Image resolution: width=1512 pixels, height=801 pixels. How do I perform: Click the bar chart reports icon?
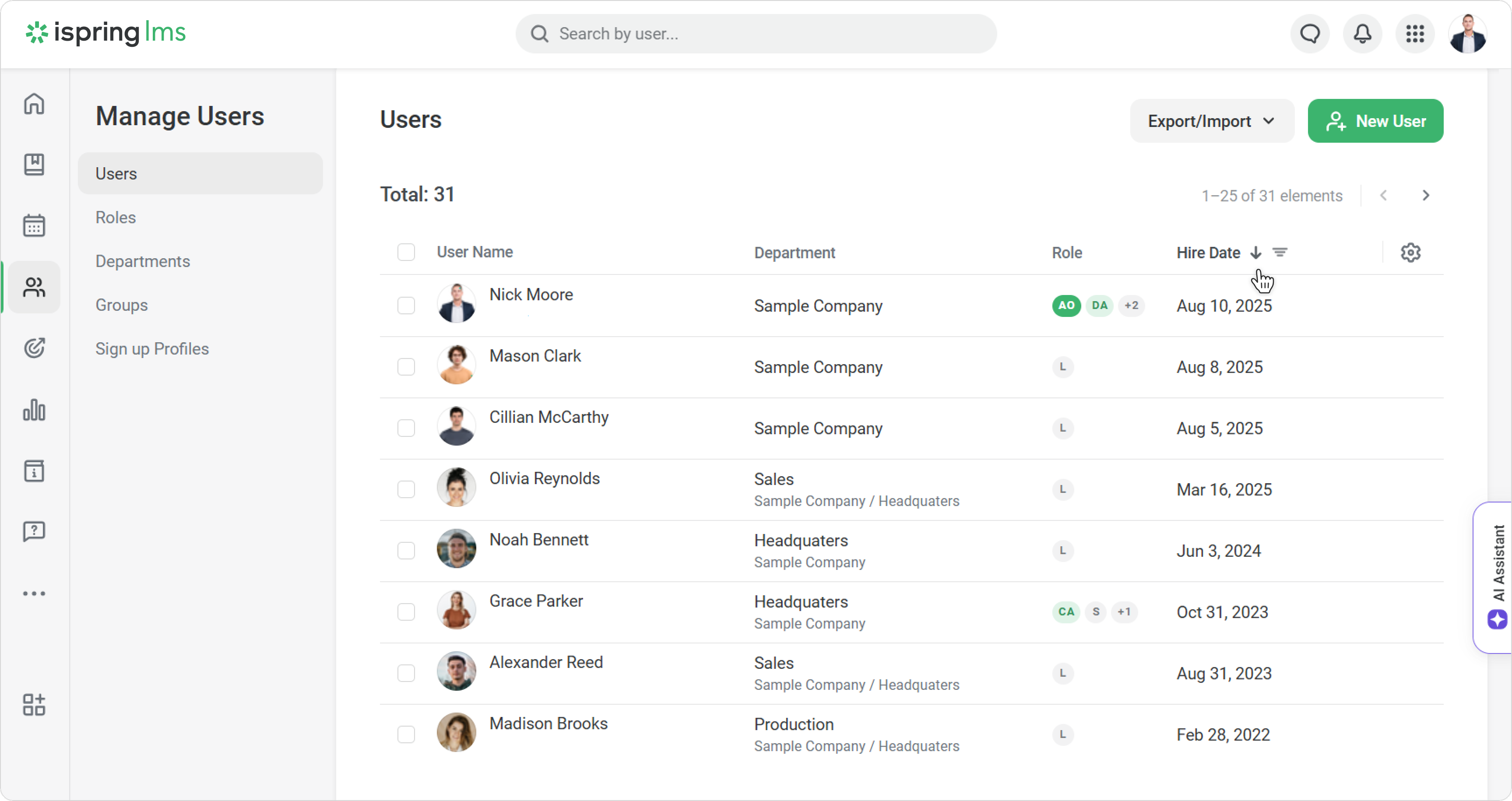34,410
